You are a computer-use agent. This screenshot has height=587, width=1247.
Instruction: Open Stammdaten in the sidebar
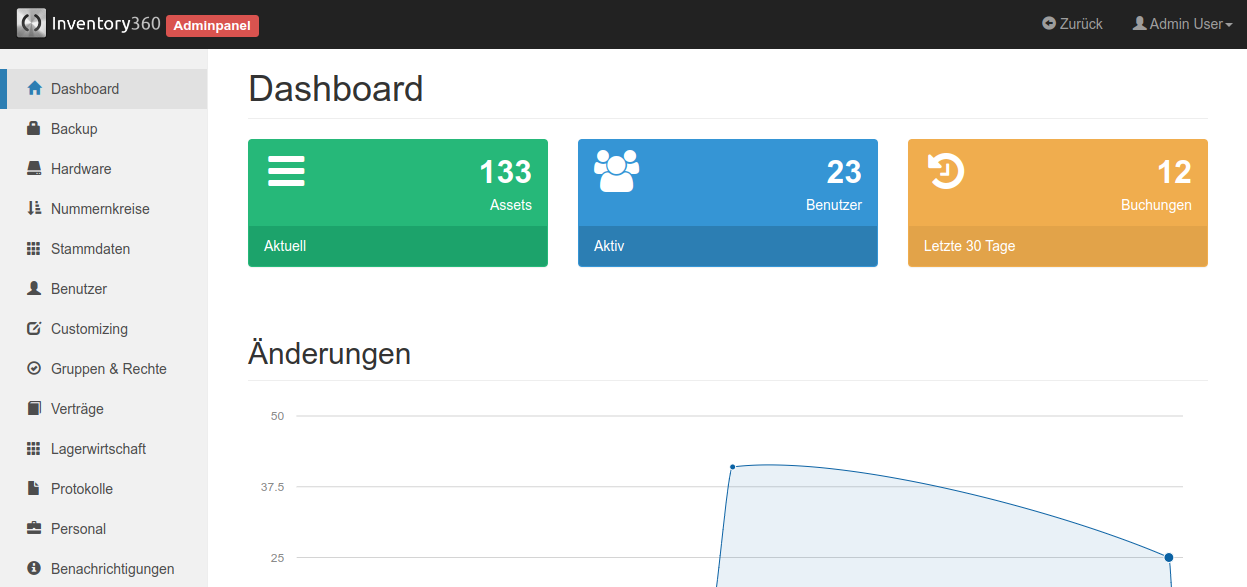(x=90, y=249)
